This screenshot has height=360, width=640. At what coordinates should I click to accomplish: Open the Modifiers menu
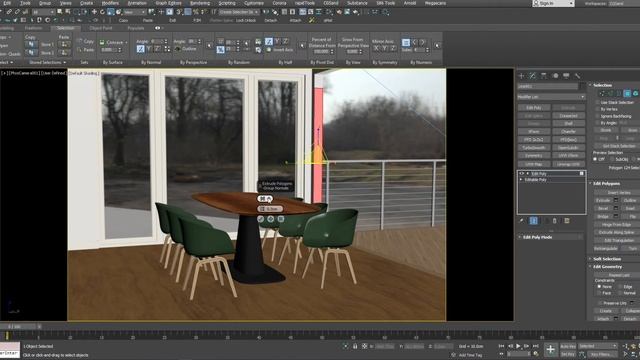click(110, 3)
